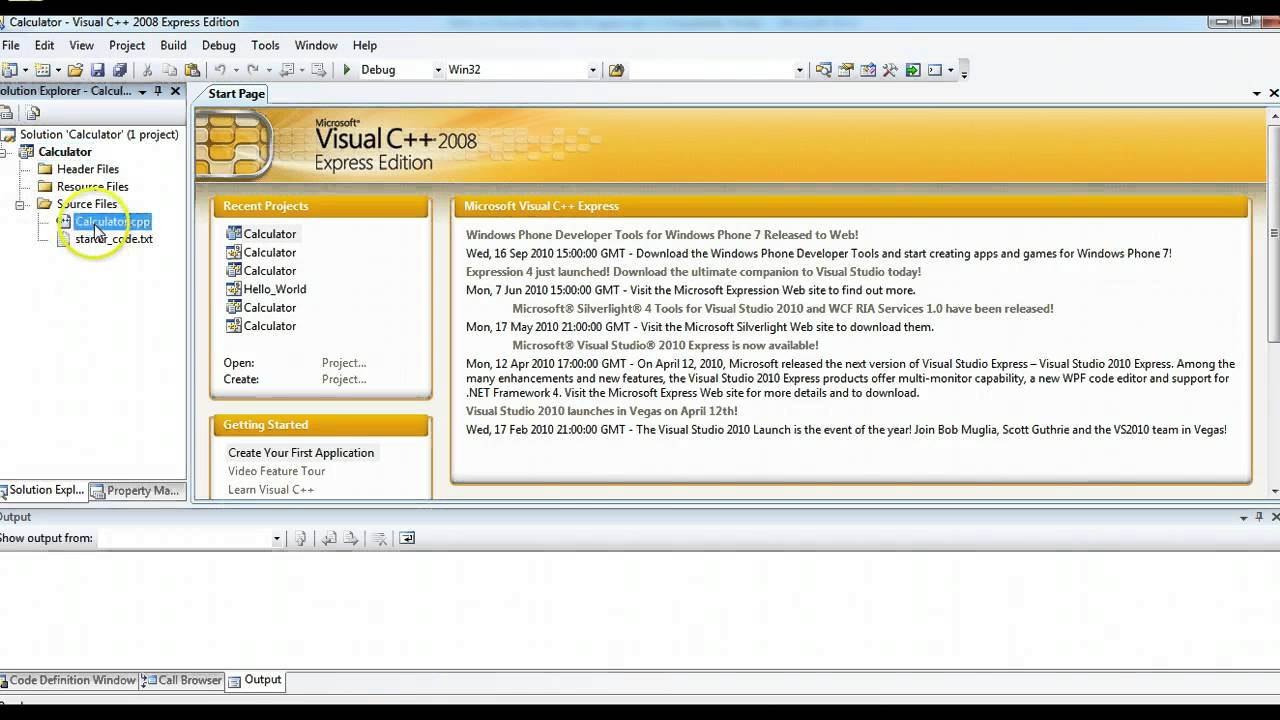Image resolution: width=1280 pixels, height=720 pixels.
Task: Click the Save All toolbar icon
Action: click(x=119, y=70)
